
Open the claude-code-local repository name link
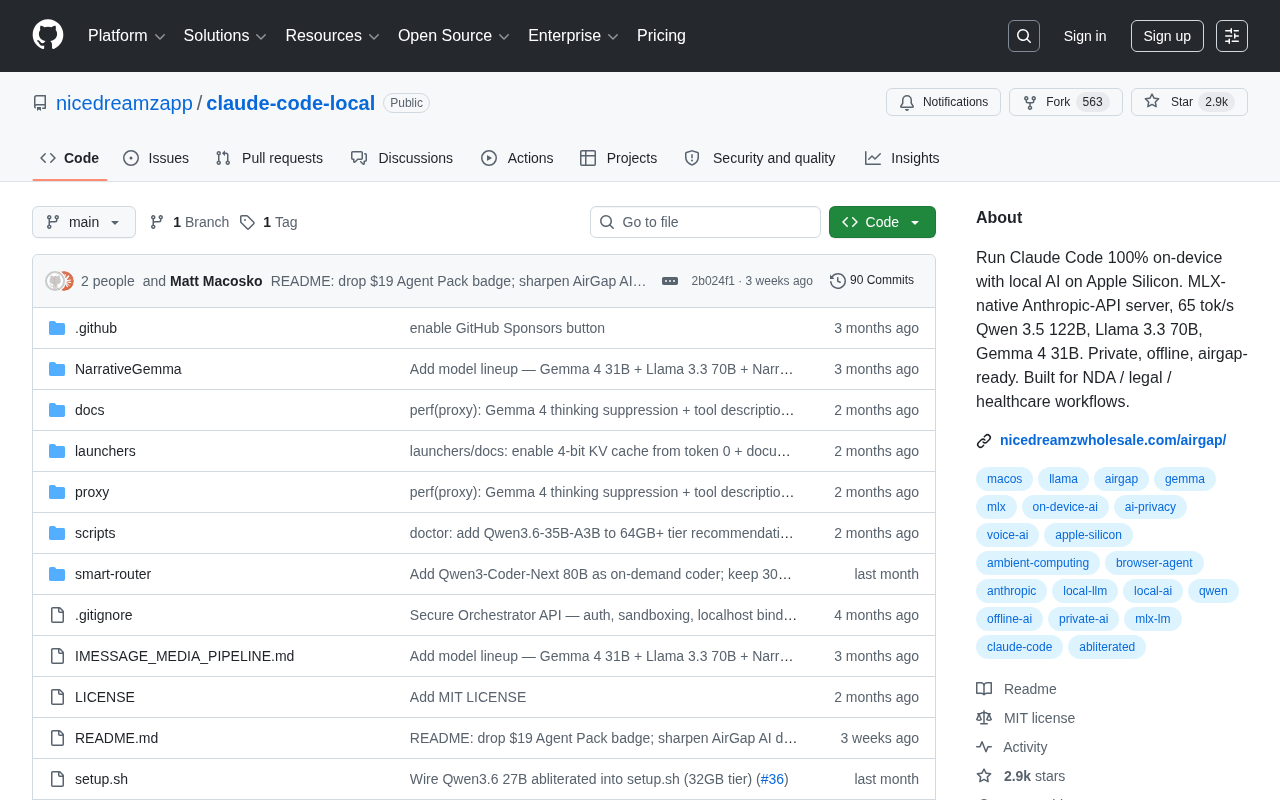click(290, 103)
